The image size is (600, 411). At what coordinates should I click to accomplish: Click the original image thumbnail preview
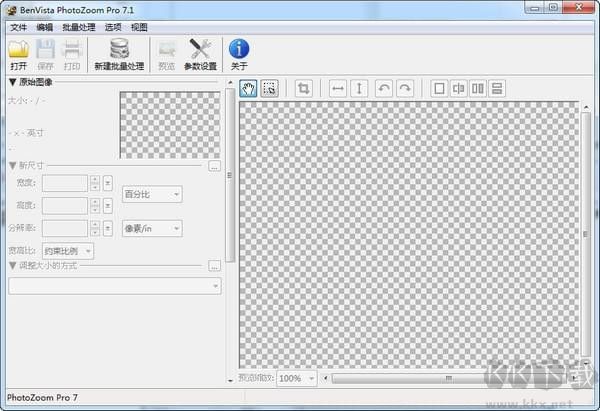click(170, 125)
